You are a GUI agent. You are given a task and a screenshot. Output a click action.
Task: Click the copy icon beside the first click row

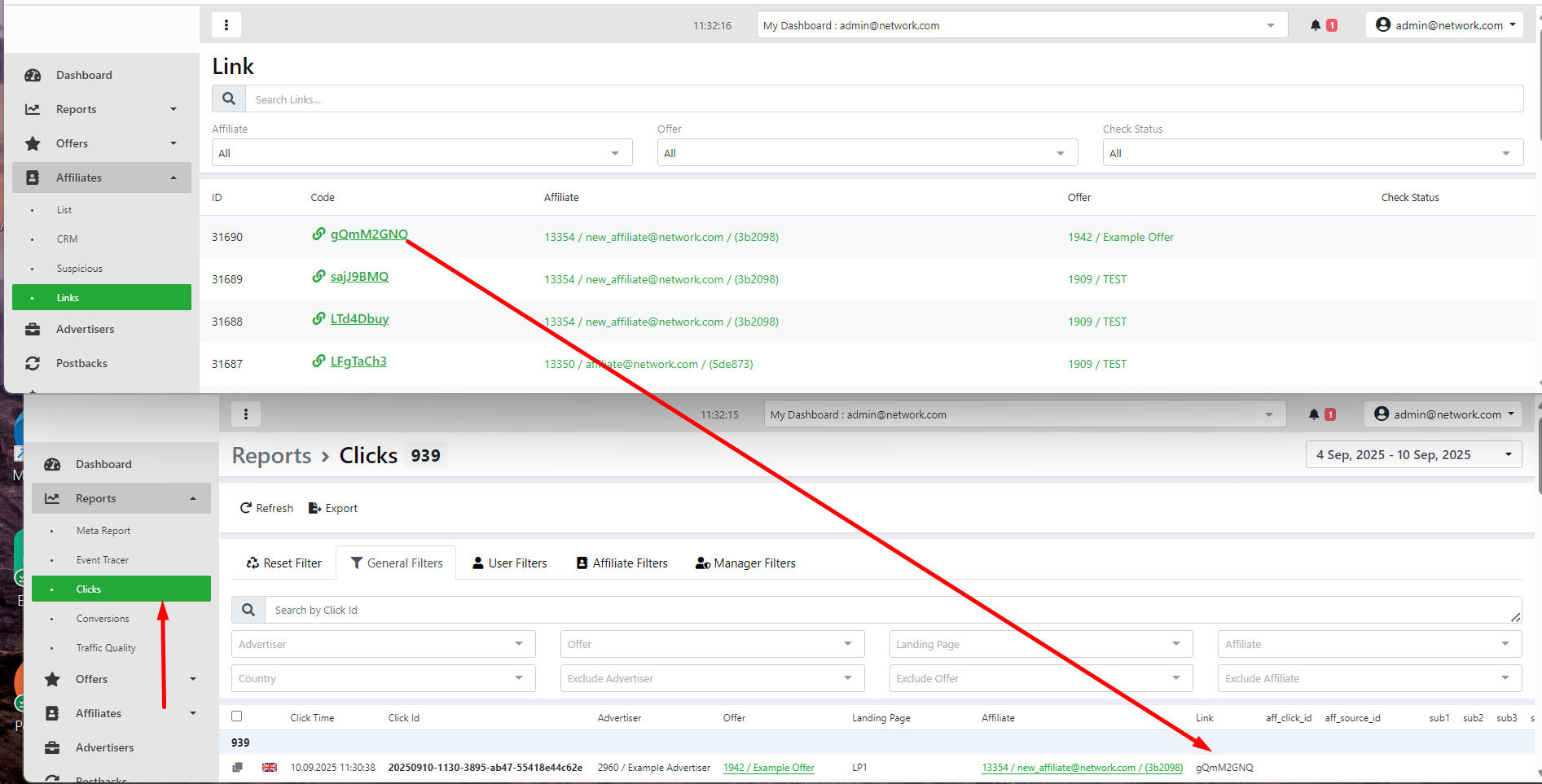(238, 767)
